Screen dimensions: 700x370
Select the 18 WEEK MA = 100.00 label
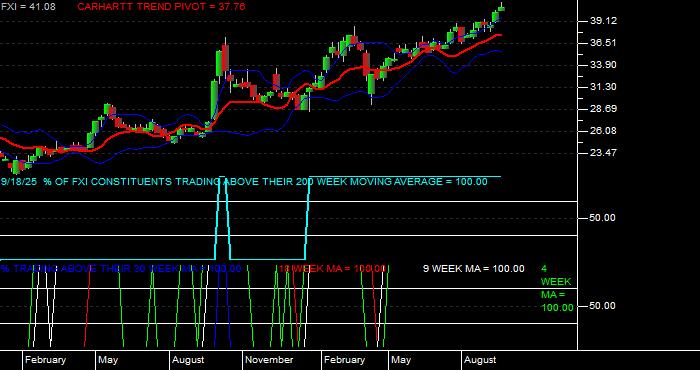[x=332, y=269]
